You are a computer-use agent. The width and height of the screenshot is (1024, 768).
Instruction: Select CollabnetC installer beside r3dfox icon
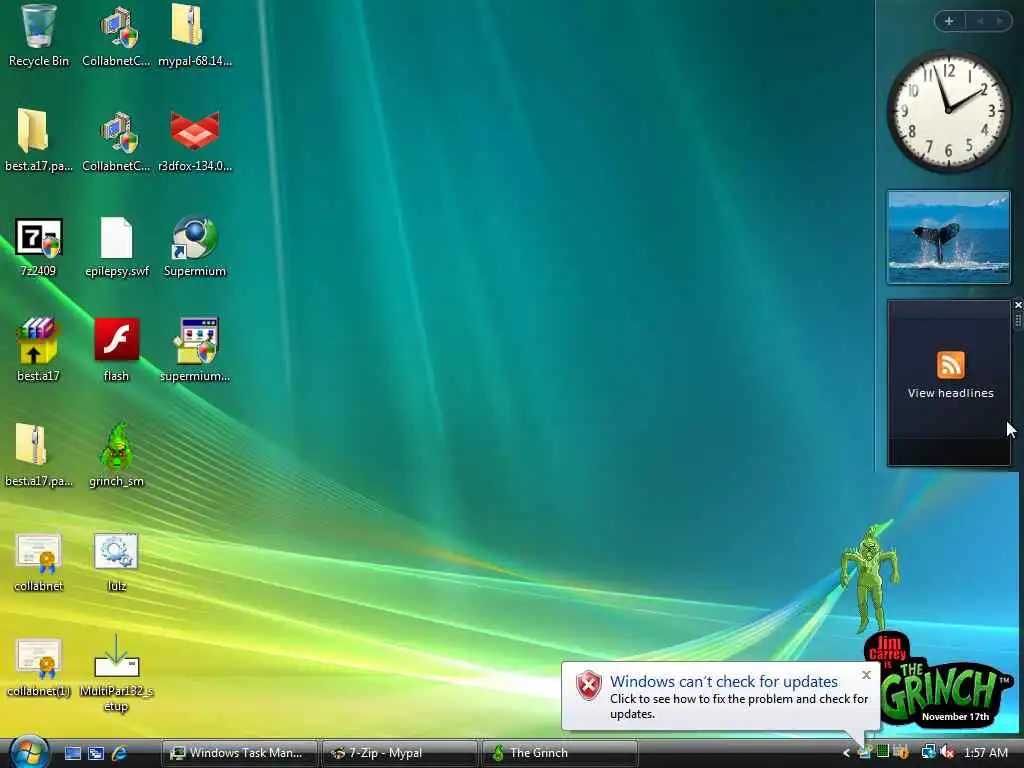click(116, 140)
